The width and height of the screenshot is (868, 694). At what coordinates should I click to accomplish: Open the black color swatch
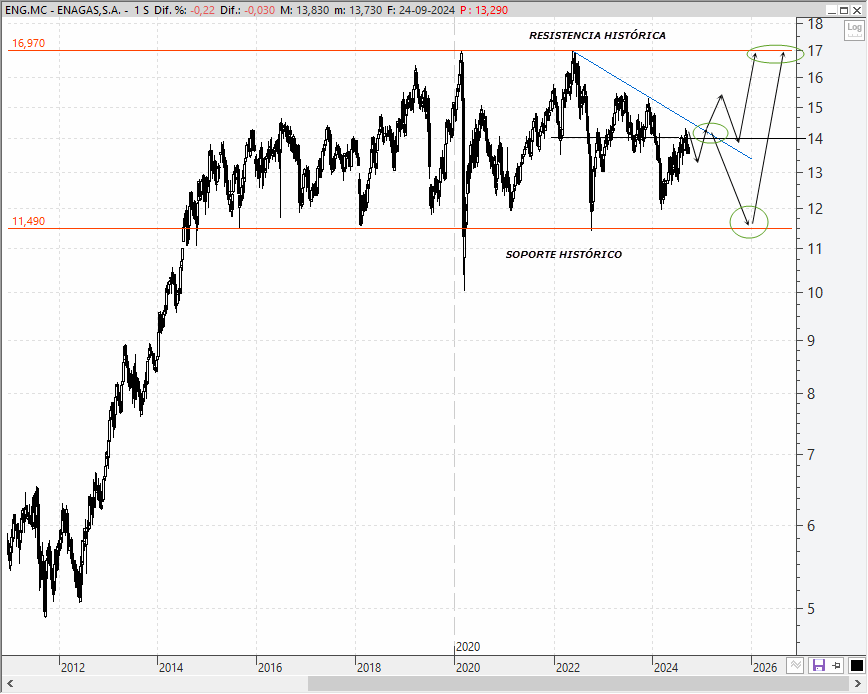(x=856, y=666)
